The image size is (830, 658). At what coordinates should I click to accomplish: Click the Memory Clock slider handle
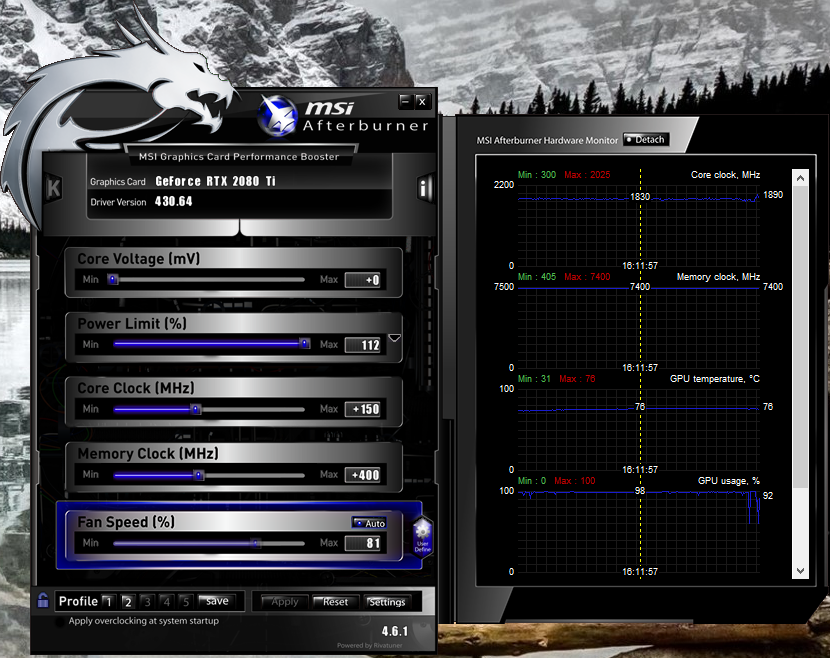tap(199, 475)
